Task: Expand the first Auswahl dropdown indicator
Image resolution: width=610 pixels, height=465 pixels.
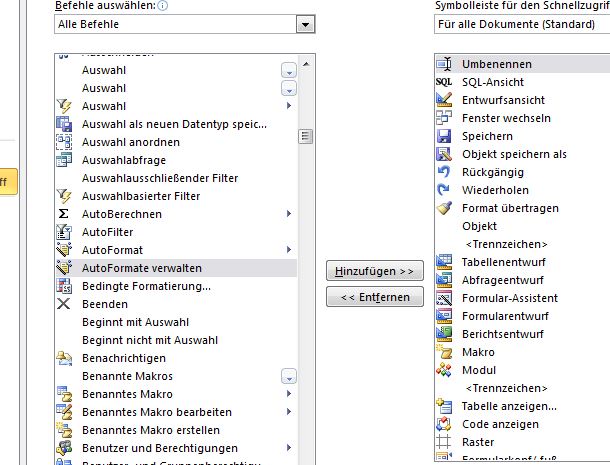Action: click(289, 70)
